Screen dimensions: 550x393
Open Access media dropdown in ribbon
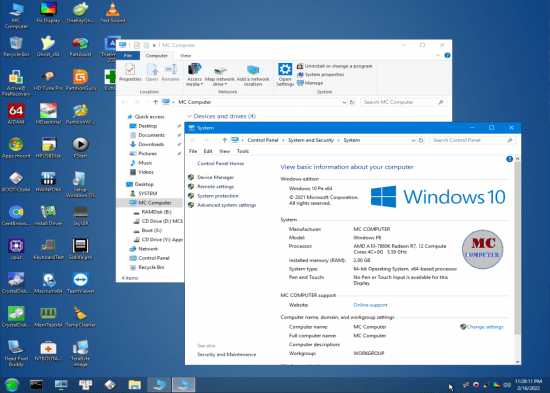(194, 75)
